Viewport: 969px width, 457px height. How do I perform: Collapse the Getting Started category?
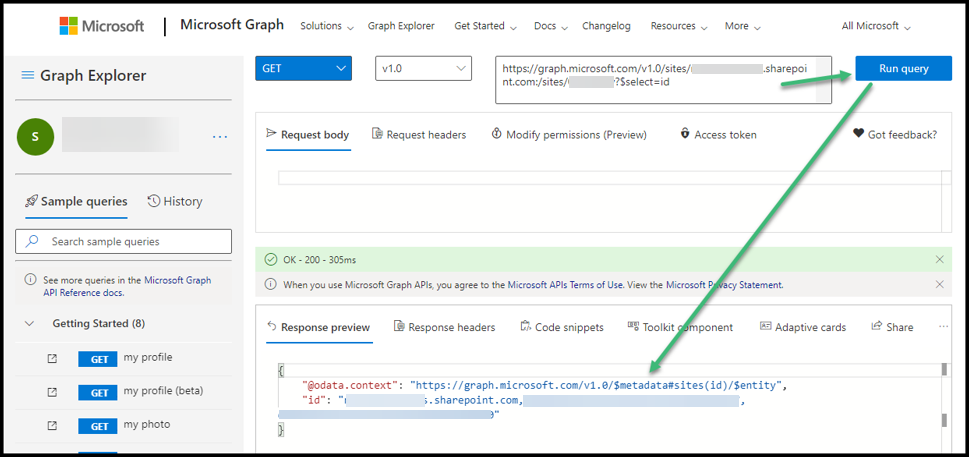click(x=30, y=324)
